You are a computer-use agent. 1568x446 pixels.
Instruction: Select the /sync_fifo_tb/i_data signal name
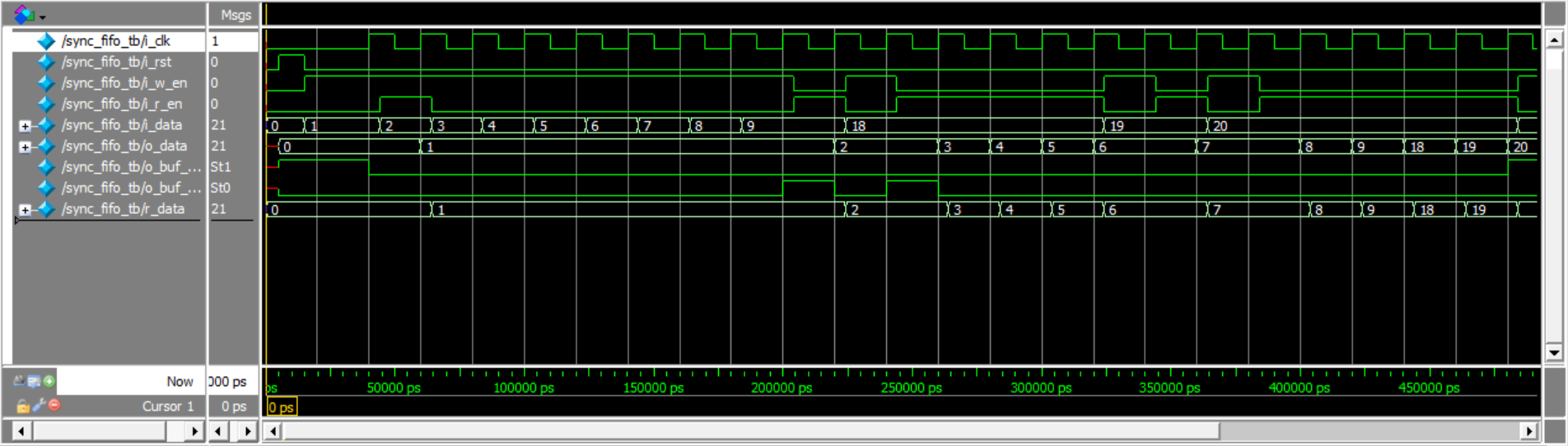click(x=122, y=125)
